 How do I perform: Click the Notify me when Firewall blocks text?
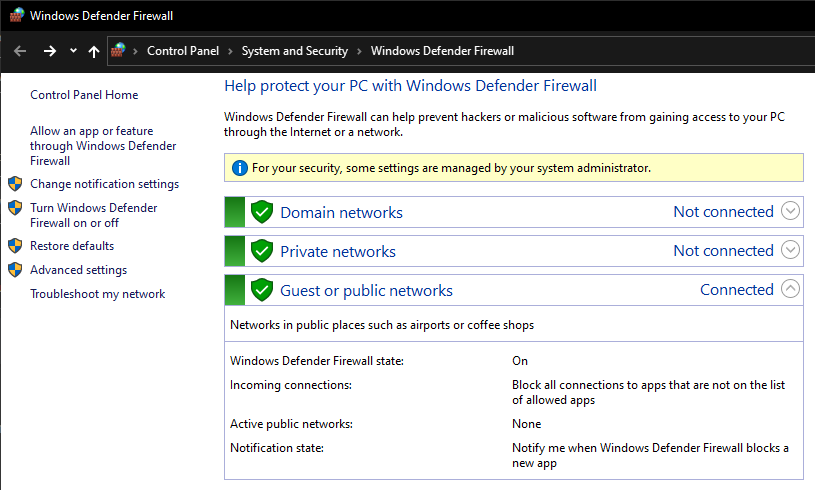[650, 455]
